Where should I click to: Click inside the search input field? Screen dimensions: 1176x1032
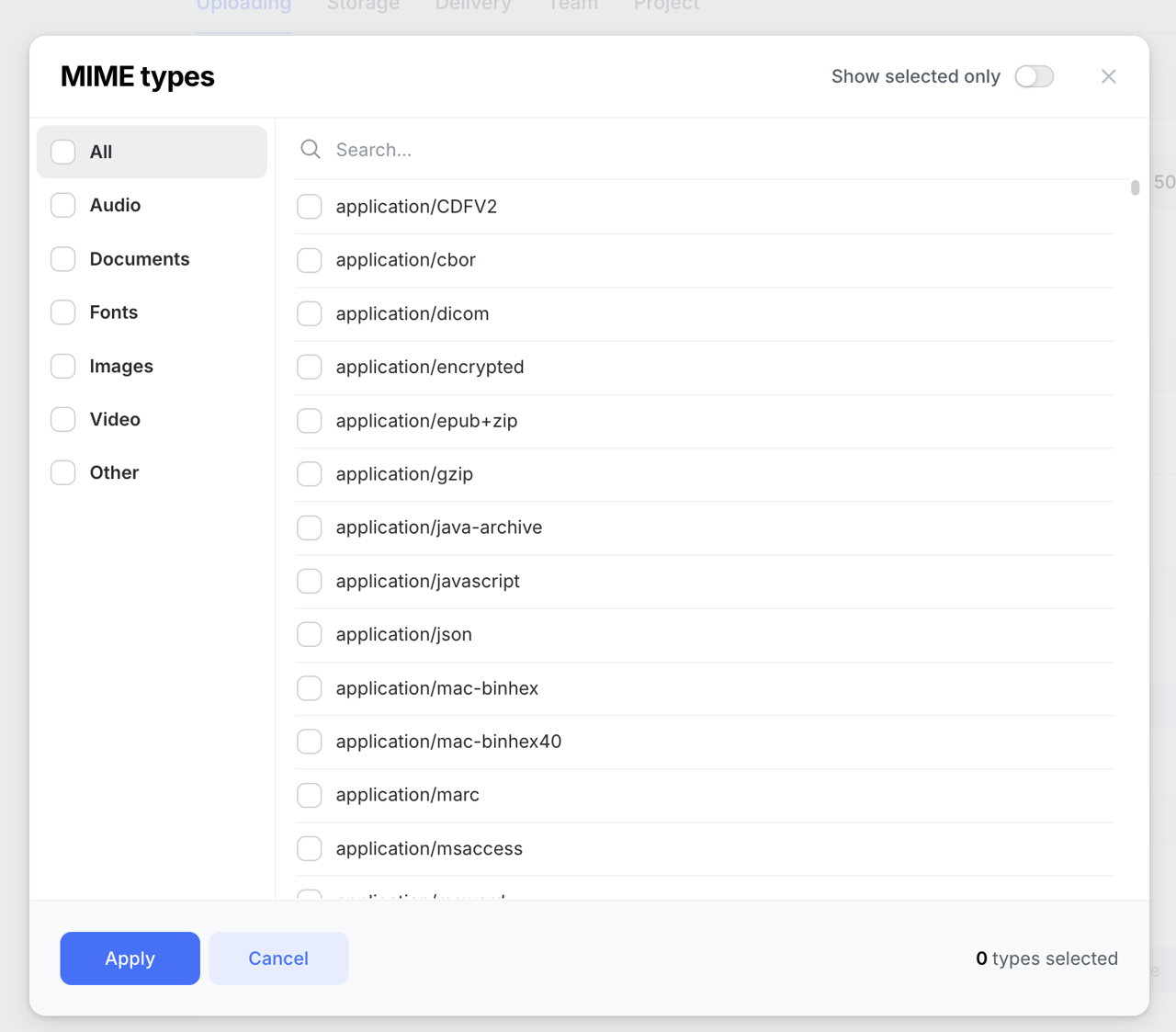[x=551, y=149]
